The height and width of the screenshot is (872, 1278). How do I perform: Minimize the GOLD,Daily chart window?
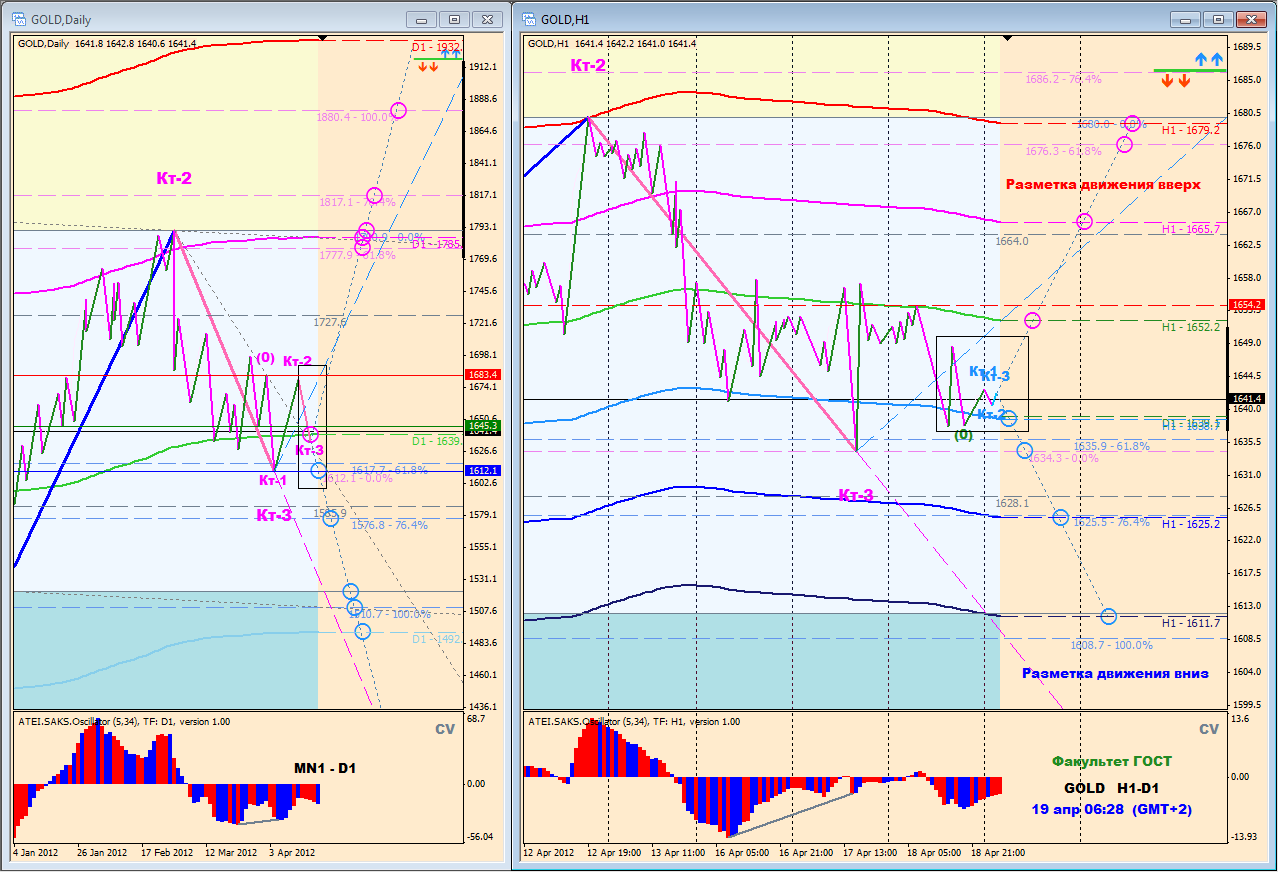(423, 19)
